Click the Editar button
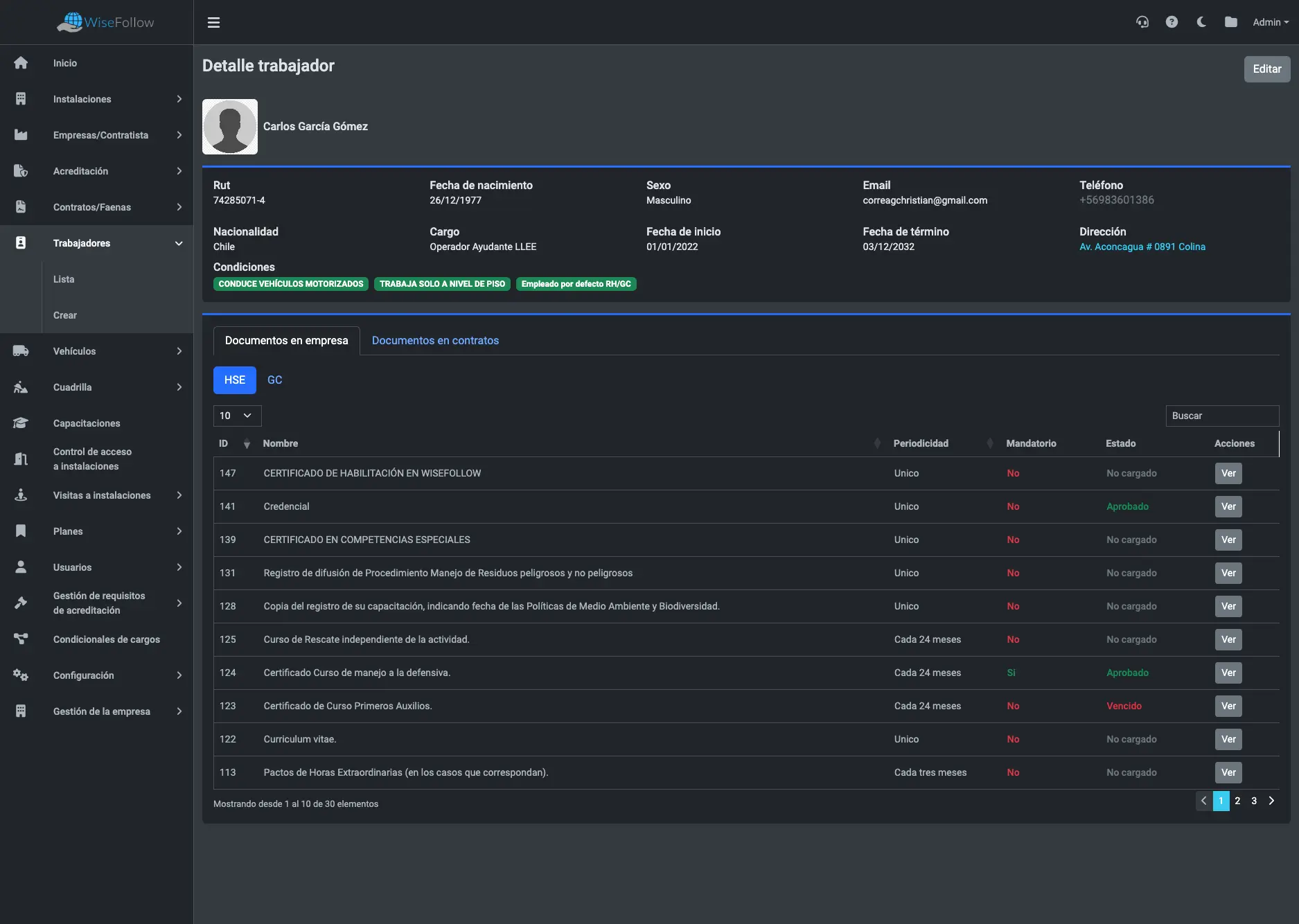Image resolution: width=1299 pixels, height=924 pixels. point(1267,69)
